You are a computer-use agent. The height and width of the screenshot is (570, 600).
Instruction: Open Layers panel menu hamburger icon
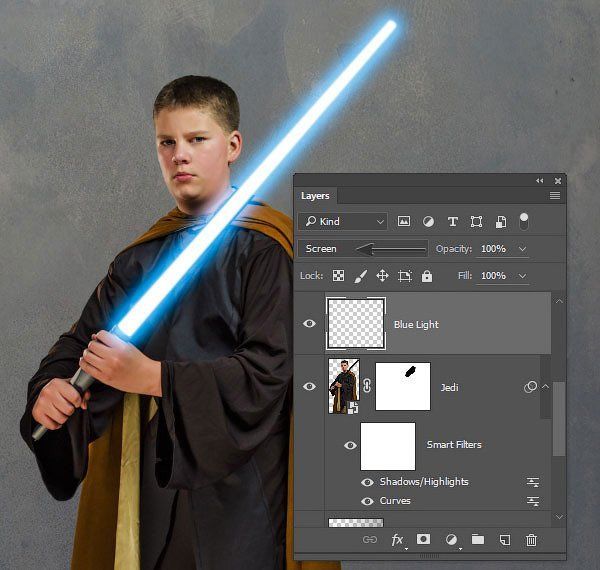point(555,195)
